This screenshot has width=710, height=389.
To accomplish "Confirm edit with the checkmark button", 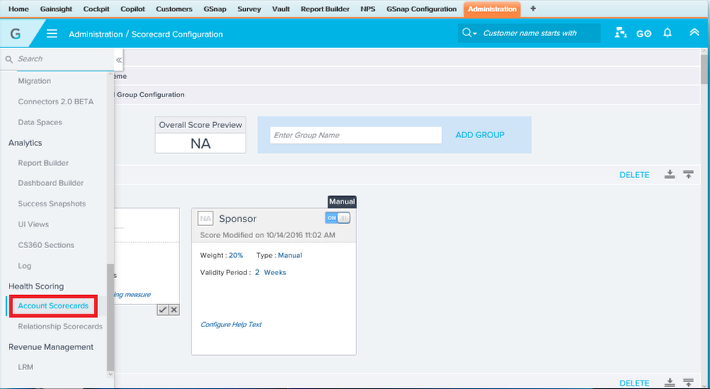I will (163, 310).
